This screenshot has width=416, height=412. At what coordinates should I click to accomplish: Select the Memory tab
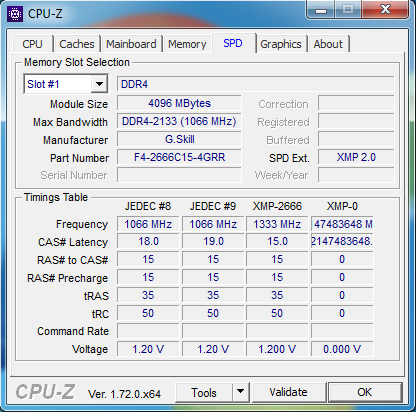(x=187, y=44)
